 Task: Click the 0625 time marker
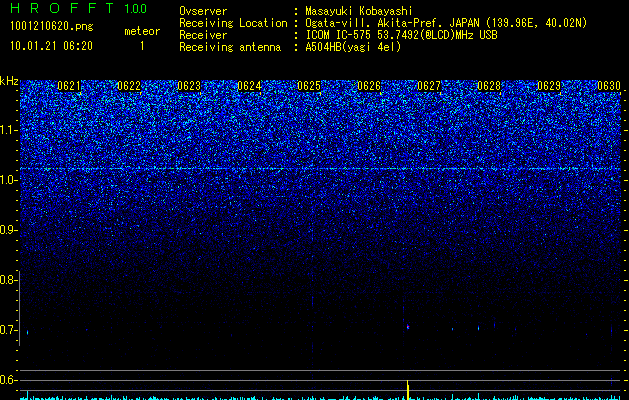[x=309, y=86]
